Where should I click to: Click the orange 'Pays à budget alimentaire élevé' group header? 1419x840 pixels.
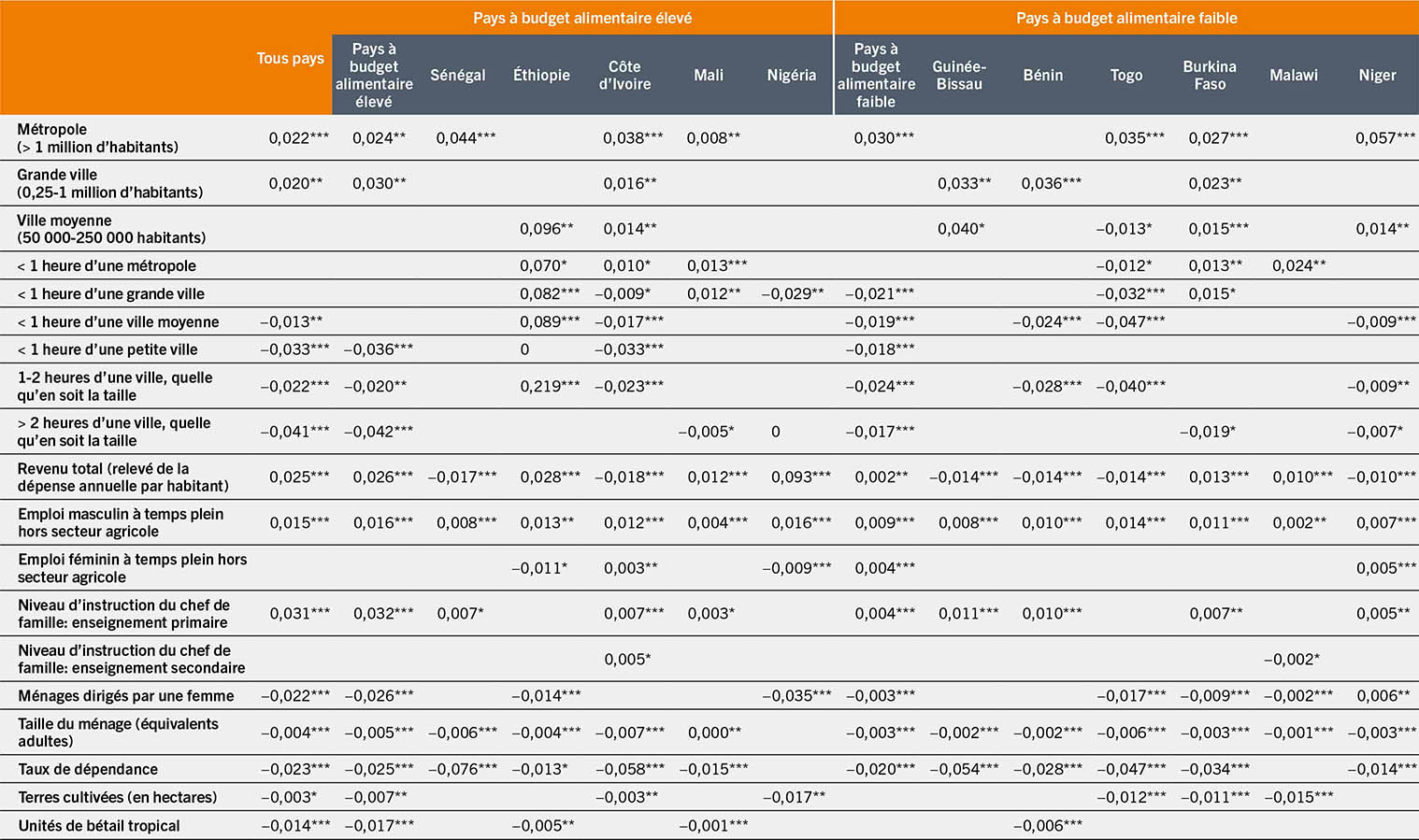tap(581, 18)
